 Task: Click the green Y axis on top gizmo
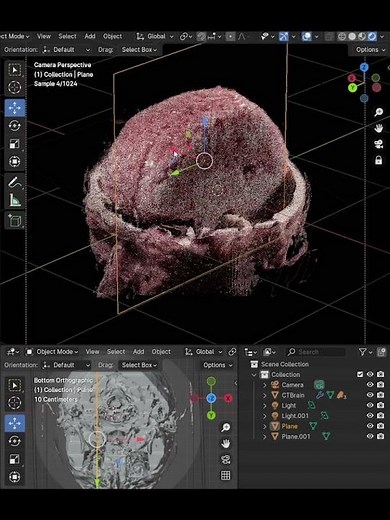[x=352, y=88]
